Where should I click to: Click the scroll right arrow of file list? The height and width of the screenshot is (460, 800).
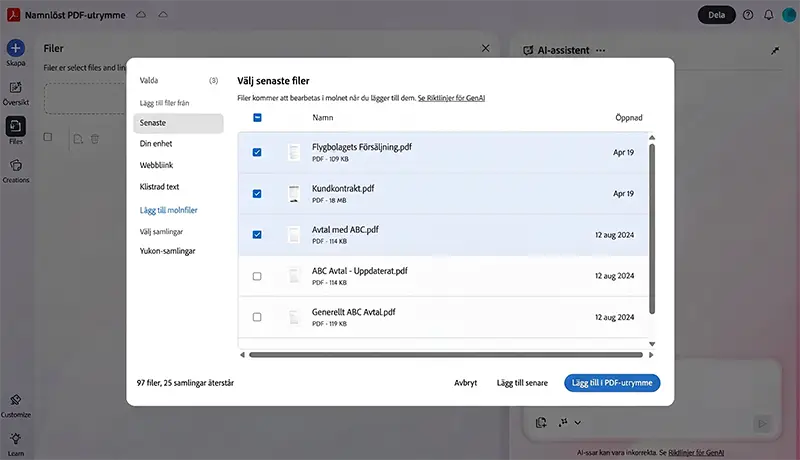pyautogui.click(x=651, y=354)
